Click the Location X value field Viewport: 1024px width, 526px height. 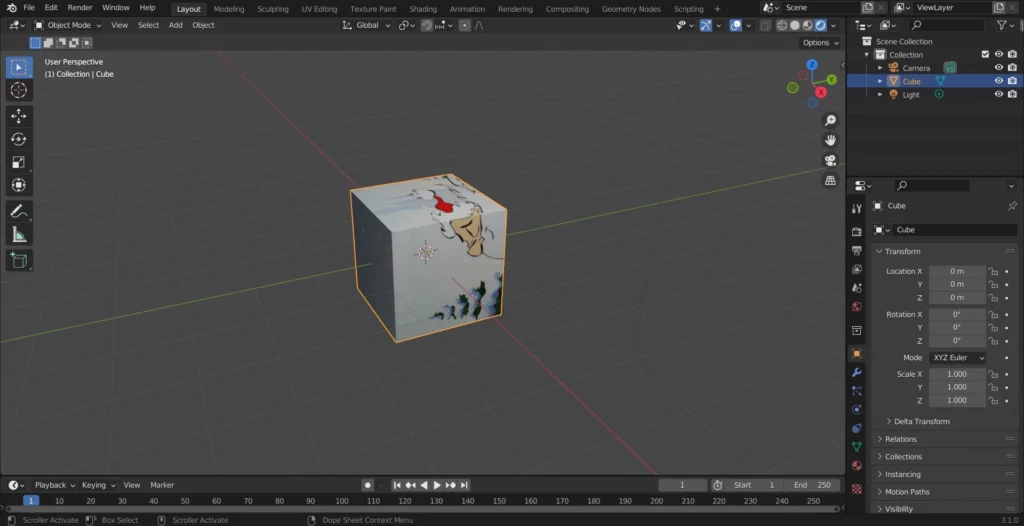(x=957, y=271)
